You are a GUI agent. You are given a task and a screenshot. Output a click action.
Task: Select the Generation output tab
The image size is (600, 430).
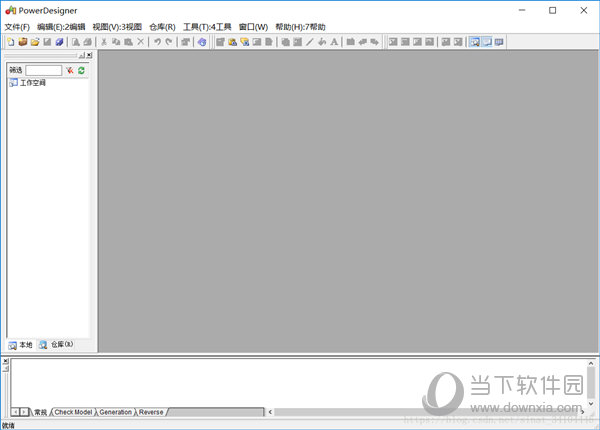pos(115,412)
